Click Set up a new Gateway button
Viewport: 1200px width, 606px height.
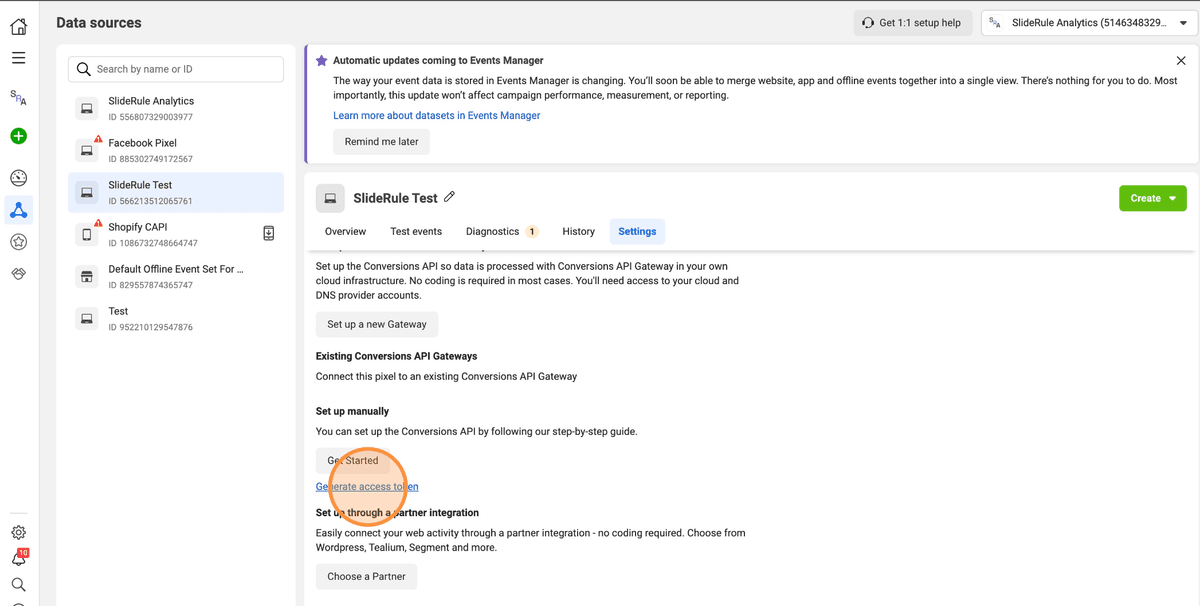(377, 324)
